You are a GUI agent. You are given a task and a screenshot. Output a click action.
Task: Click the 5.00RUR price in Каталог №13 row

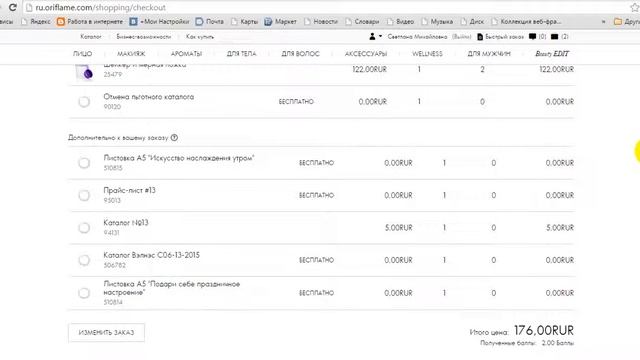[x=398, y=228]
